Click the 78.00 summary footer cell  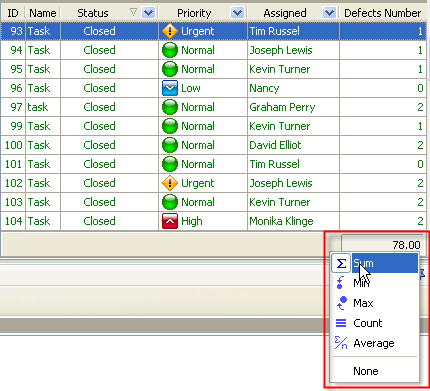tap(383, 245)
